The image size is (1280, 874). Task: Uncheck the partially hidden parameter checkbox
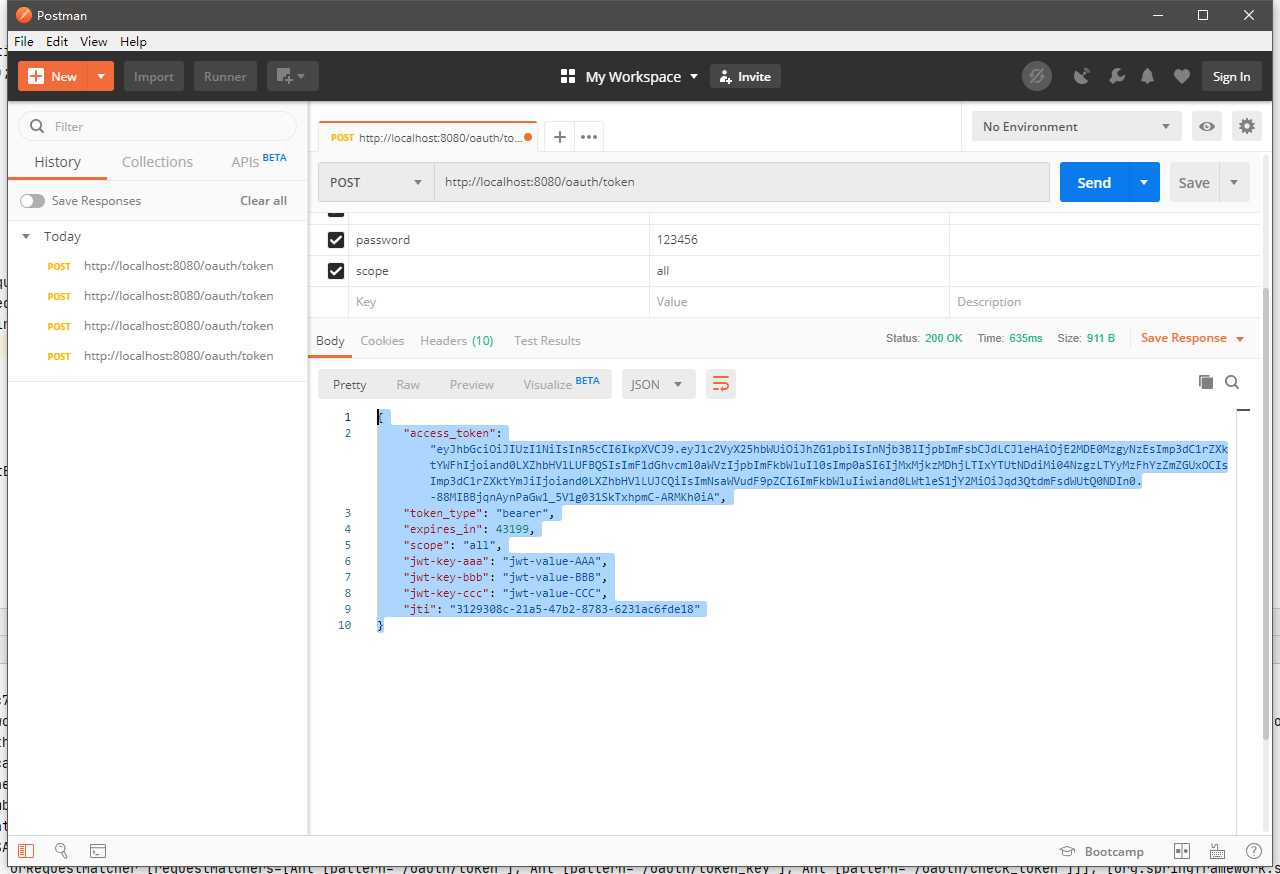[x=336, y=212]
